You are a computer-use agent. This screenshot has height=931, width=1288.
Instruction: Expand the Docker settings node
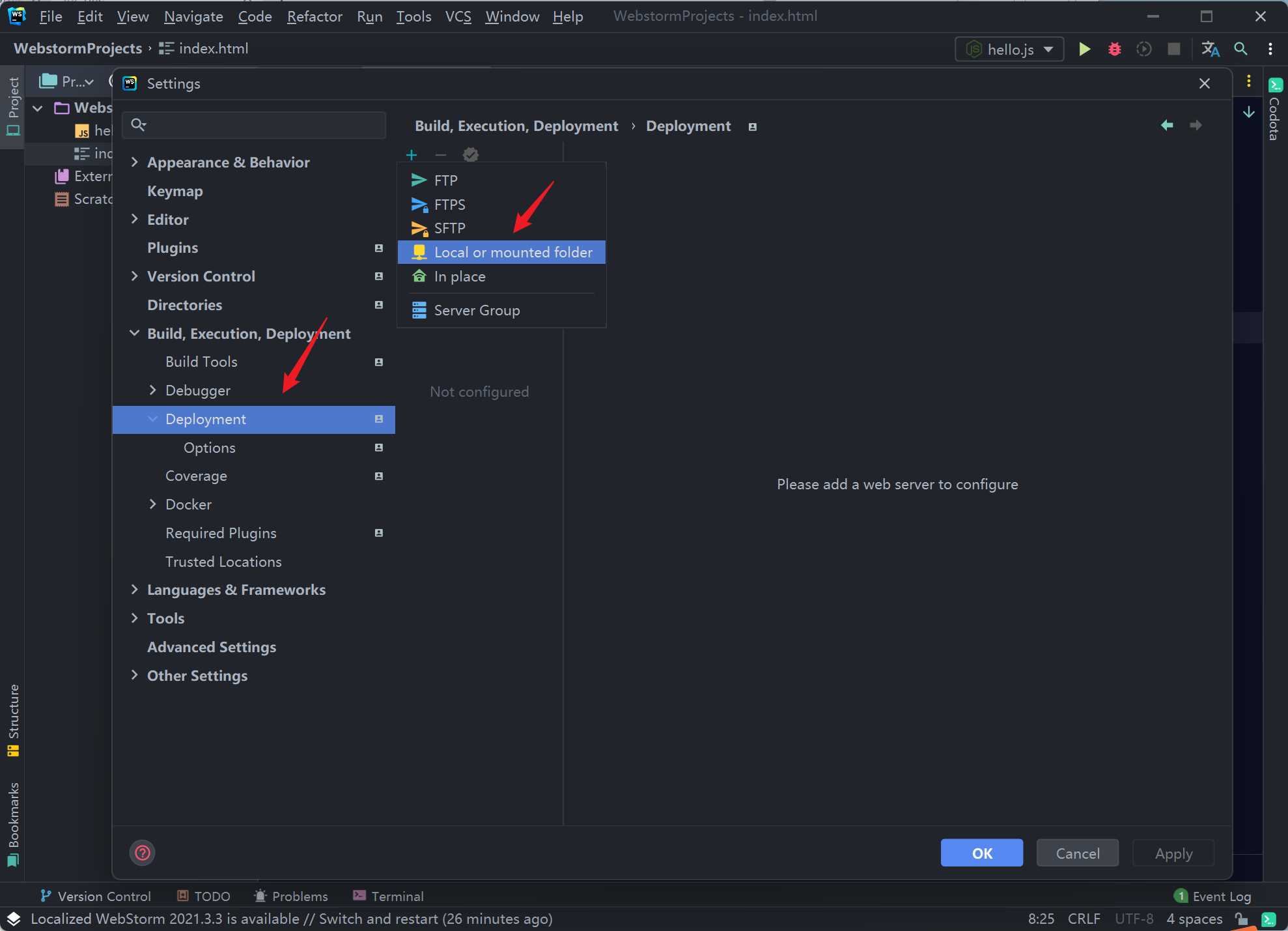tap(152, 504)
